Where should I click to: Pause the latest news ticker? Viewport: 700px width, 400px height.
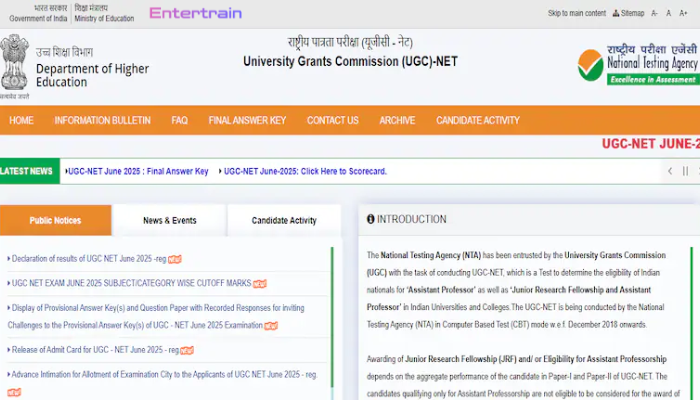click(685, 171)
